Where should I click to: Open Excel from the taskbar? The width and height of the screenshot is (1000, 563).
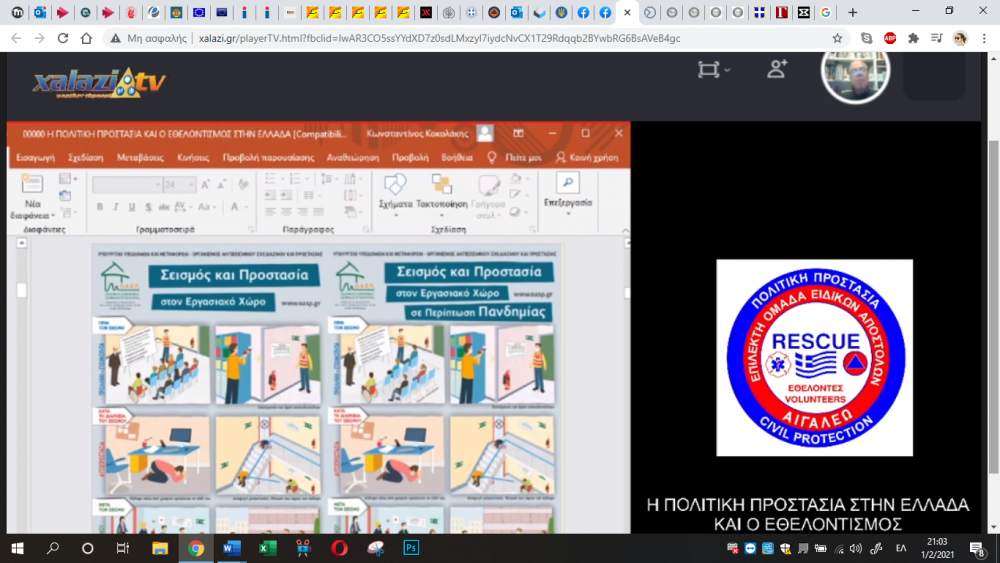click(x=267, y=548)
